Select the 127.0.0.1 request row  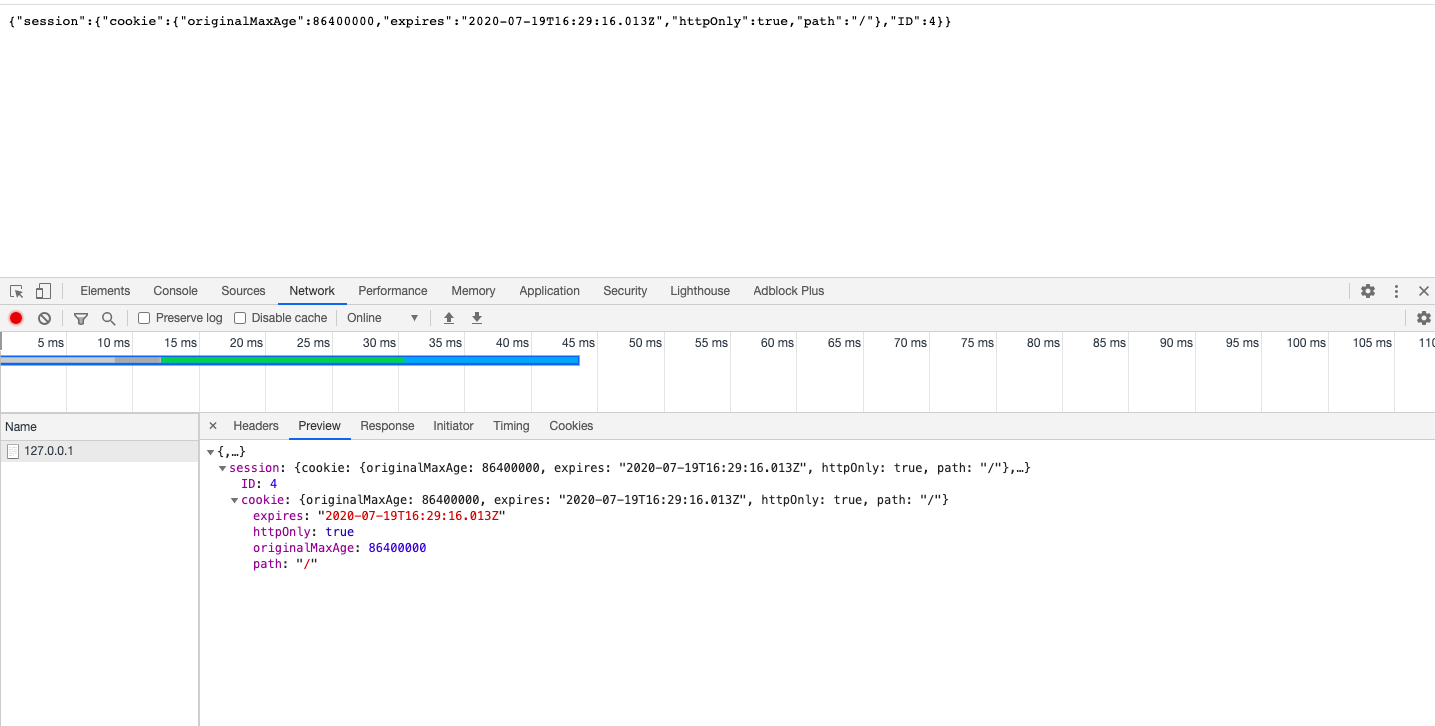click(x=99, y=451)
